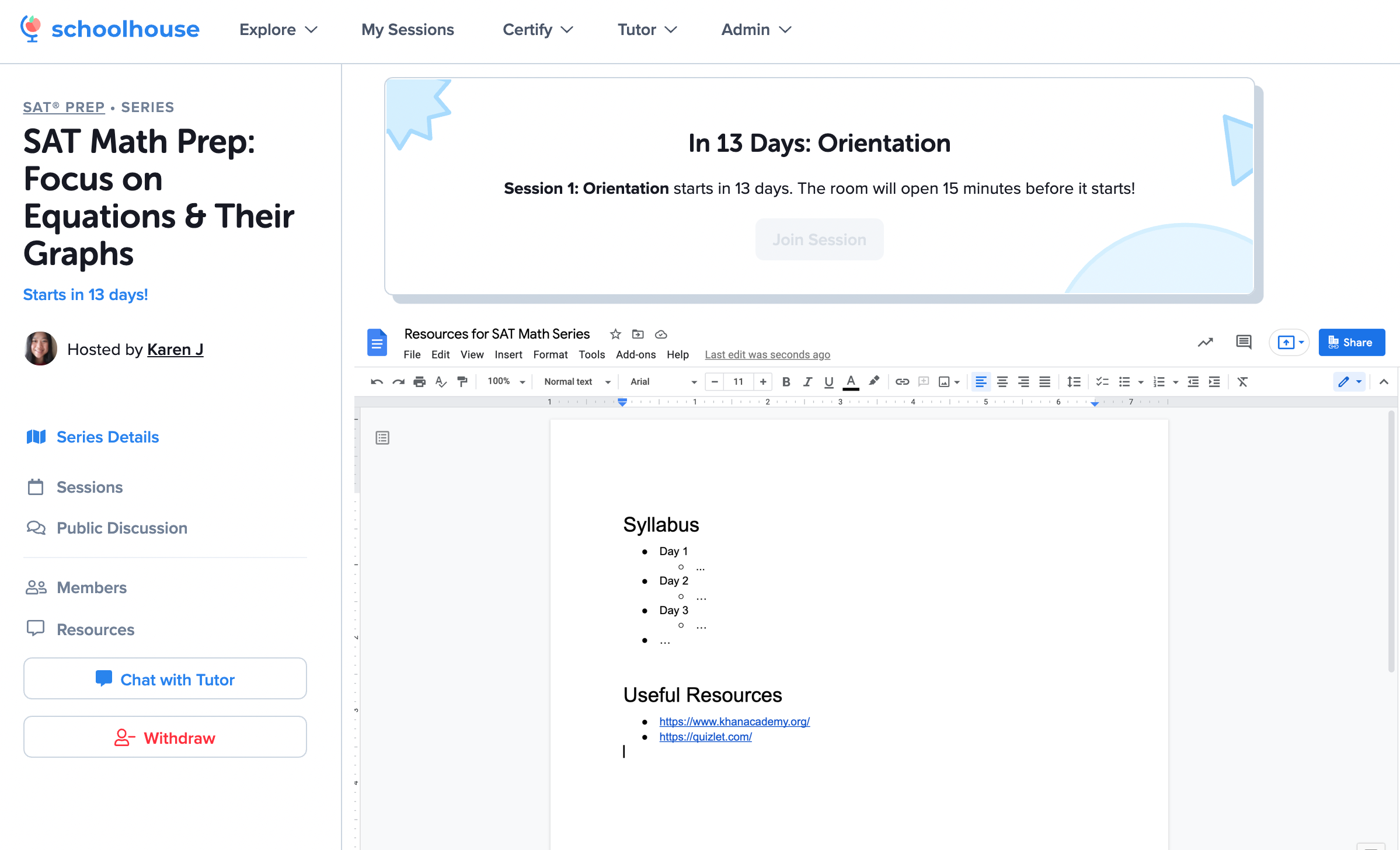Toggle underline formatting
This screenshot has height=850, width=1400.
[x=828, y=382]
